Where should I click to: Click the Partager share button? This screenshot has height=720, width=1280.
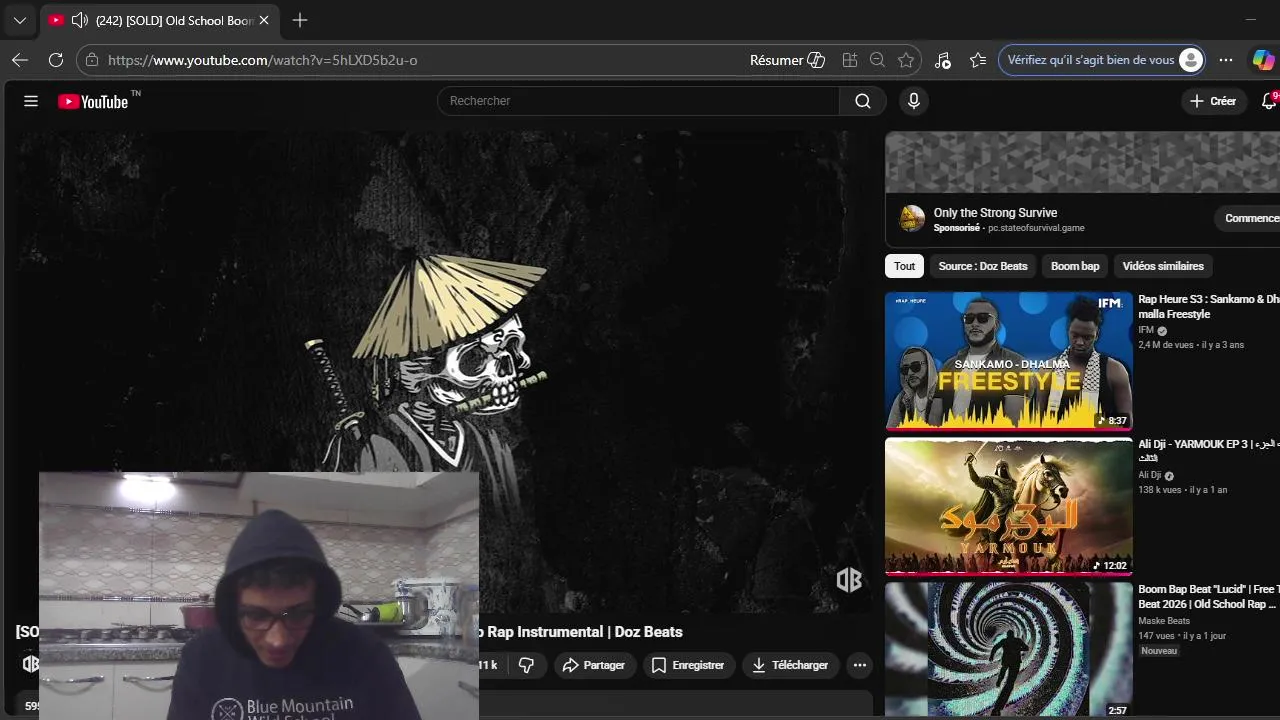pos(594,665)
